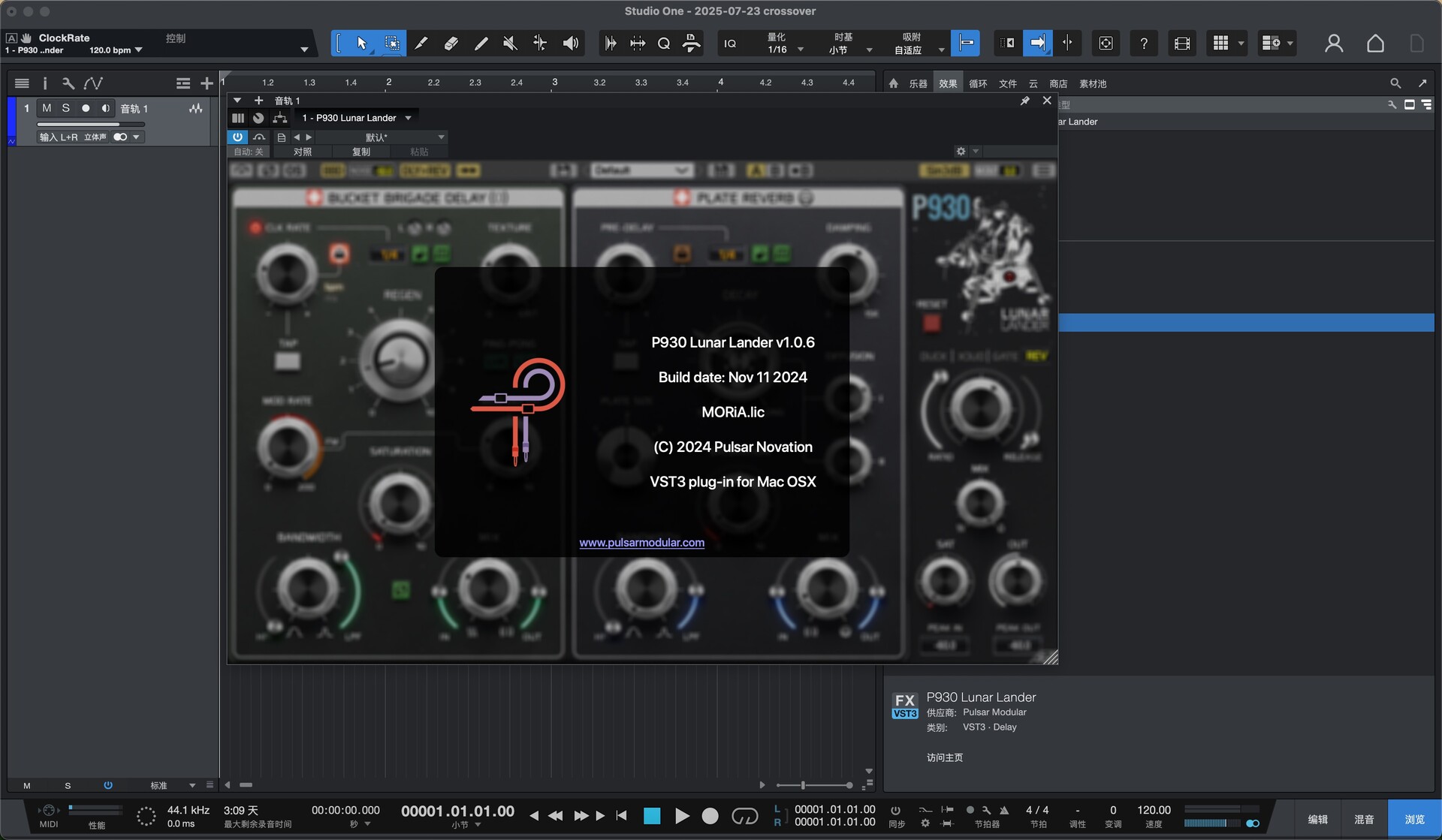1442x840 pixels.
Task: Start playback with Play button
Action: pyautogui.click(x=682, y=816)
